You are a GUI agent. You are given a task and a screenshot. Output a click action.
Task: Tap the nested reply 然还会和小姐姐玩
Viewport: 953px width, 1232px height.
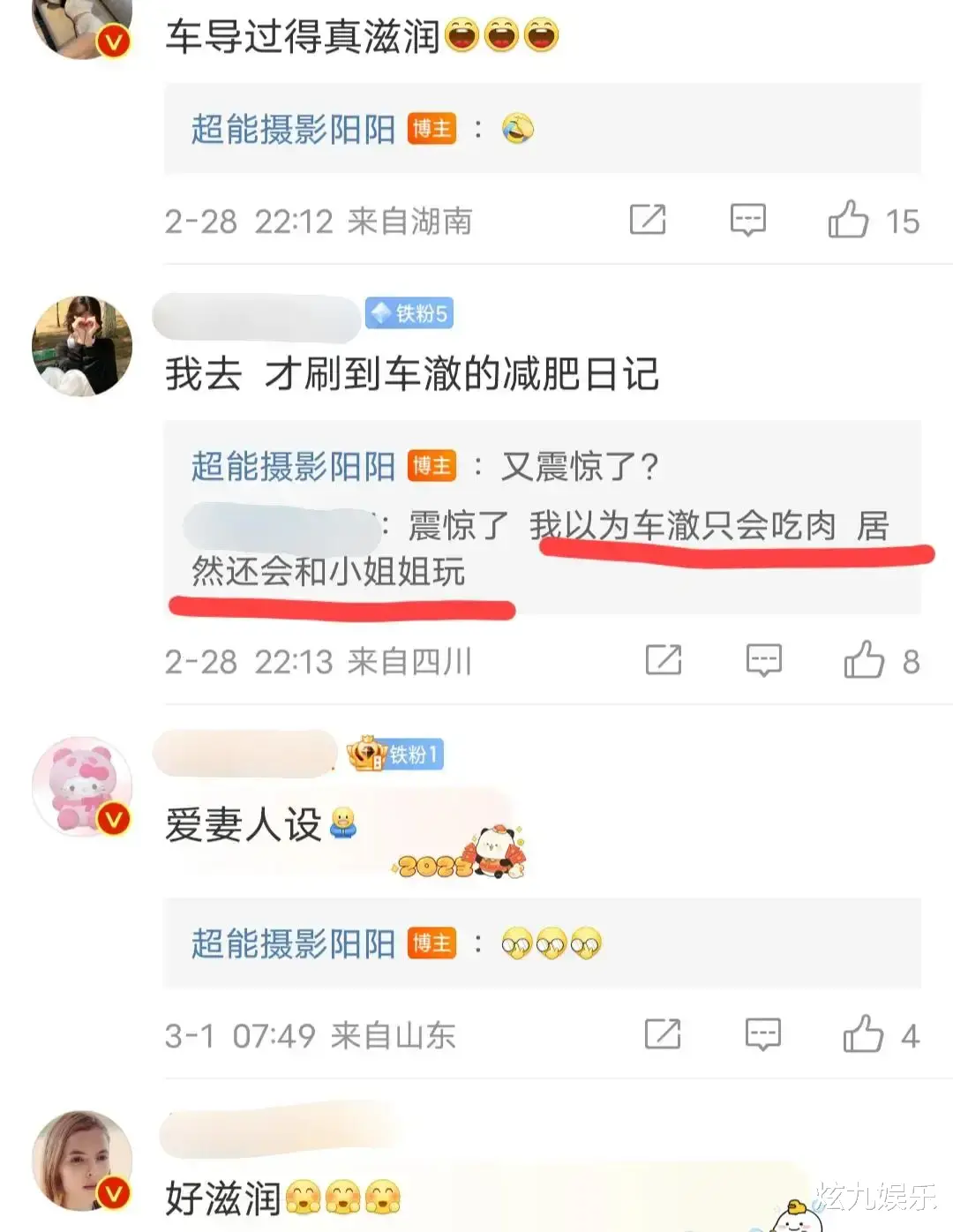point(328,572)
